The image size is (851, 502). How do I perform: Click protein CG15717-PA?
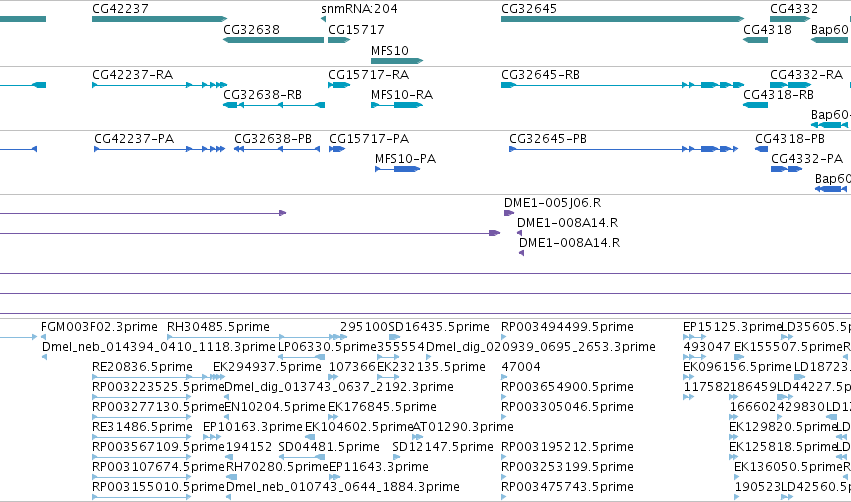369,138
